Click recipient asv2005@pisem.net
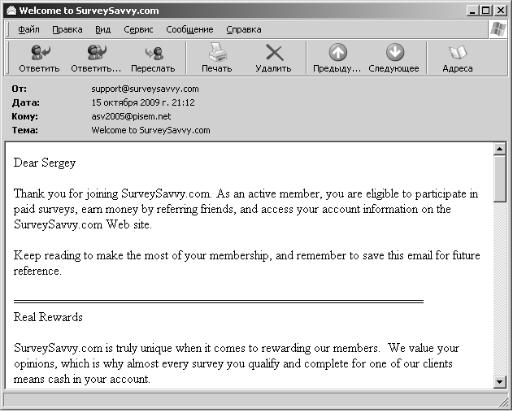512x411 pixels. click(131, 117)
